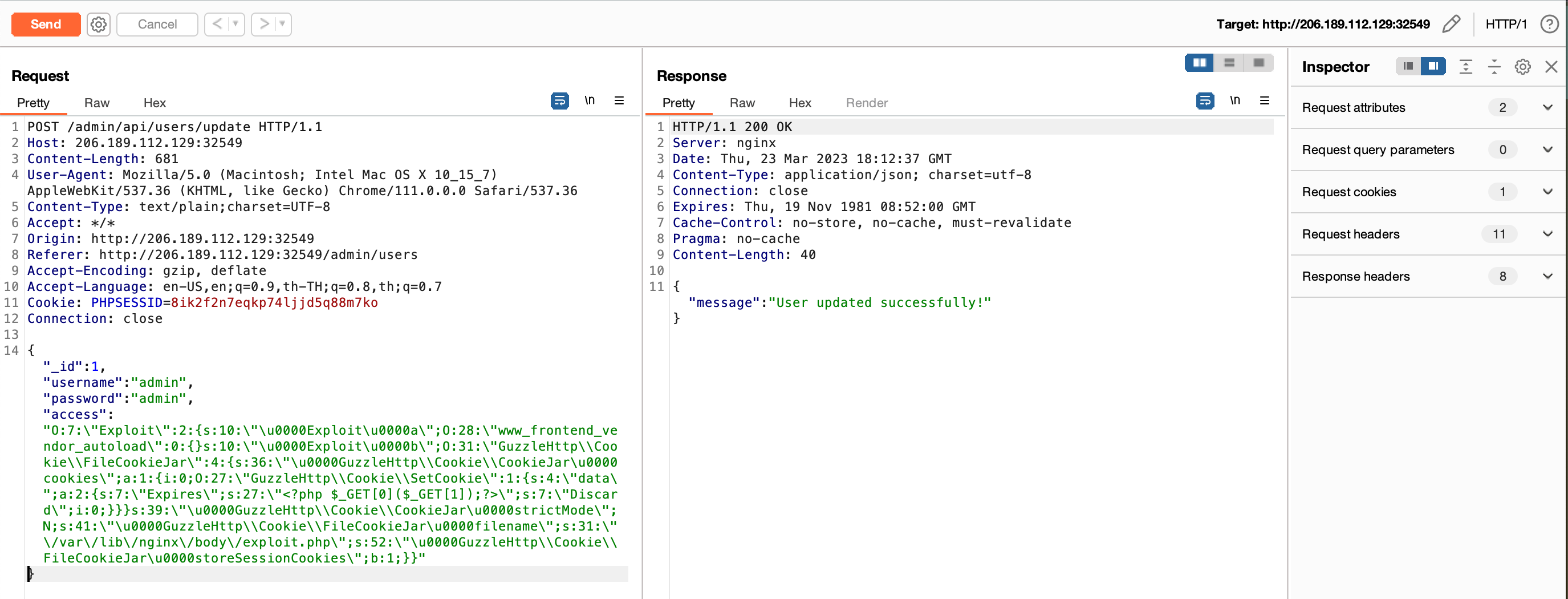Click the Send button
The width and height of the screenshot is (1568, 599).
tap(46, 25)
